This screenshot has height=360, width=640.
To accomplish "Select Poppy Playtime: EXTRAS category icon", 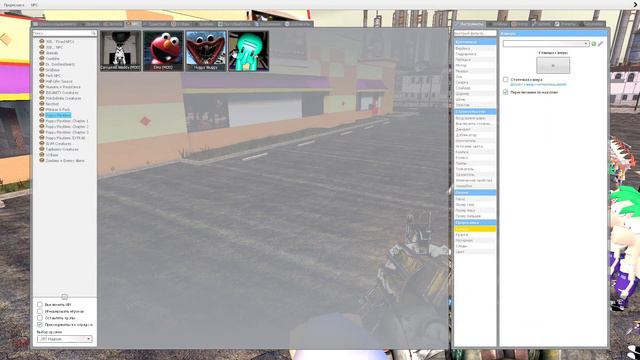I will [42, 138].
